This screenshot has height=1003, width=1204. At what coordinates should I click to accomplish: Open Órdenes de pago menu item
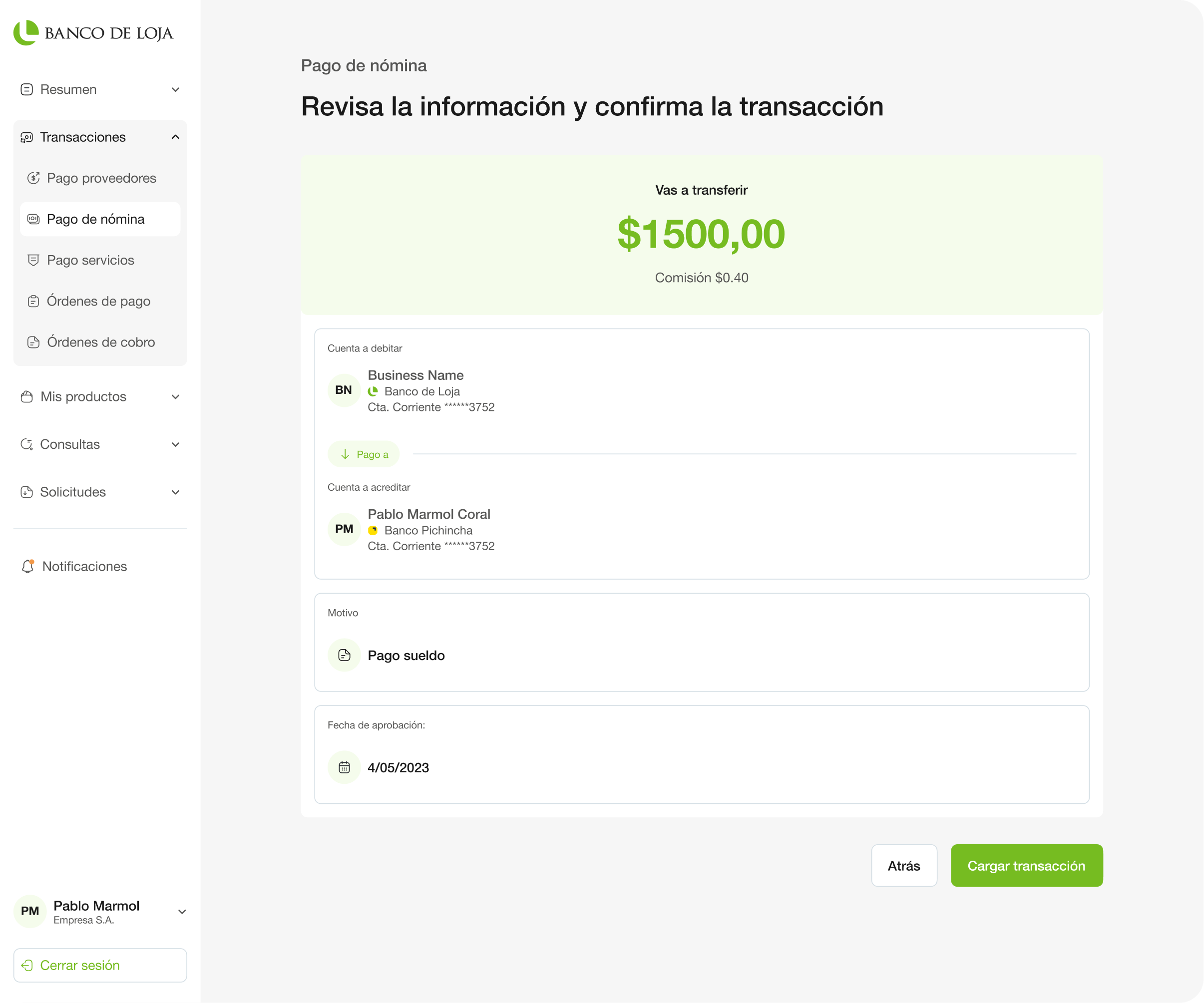(98, 301)
